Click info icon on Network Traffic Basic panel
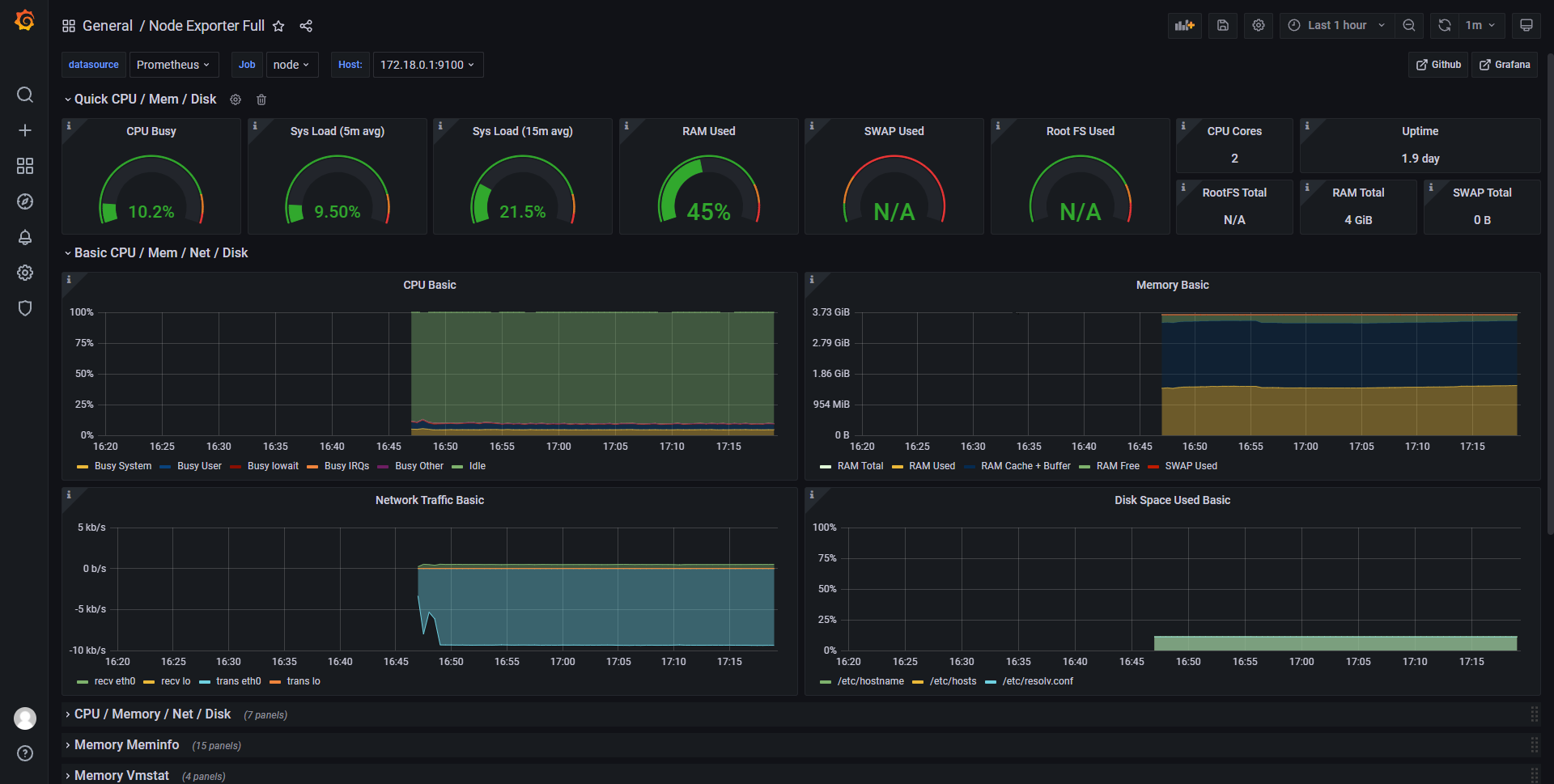This screenshot has width=1554, height=784. (x=69, y=494)
